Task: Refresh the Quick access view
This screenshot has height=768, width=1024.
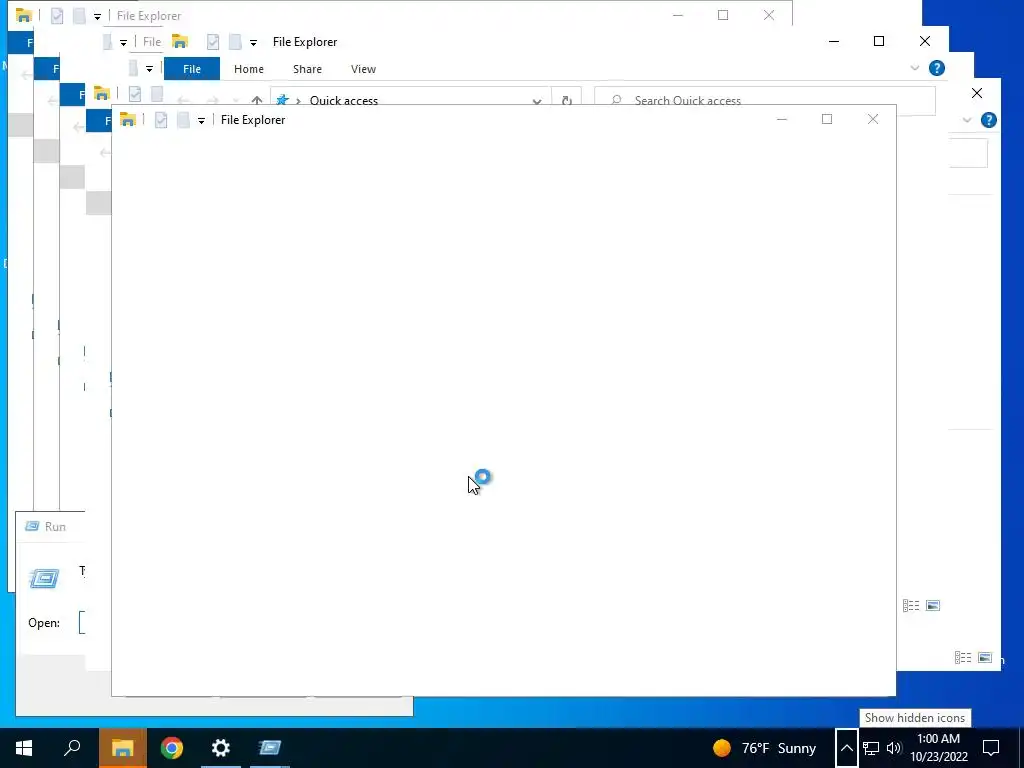Action: click(x=566, y=101)
